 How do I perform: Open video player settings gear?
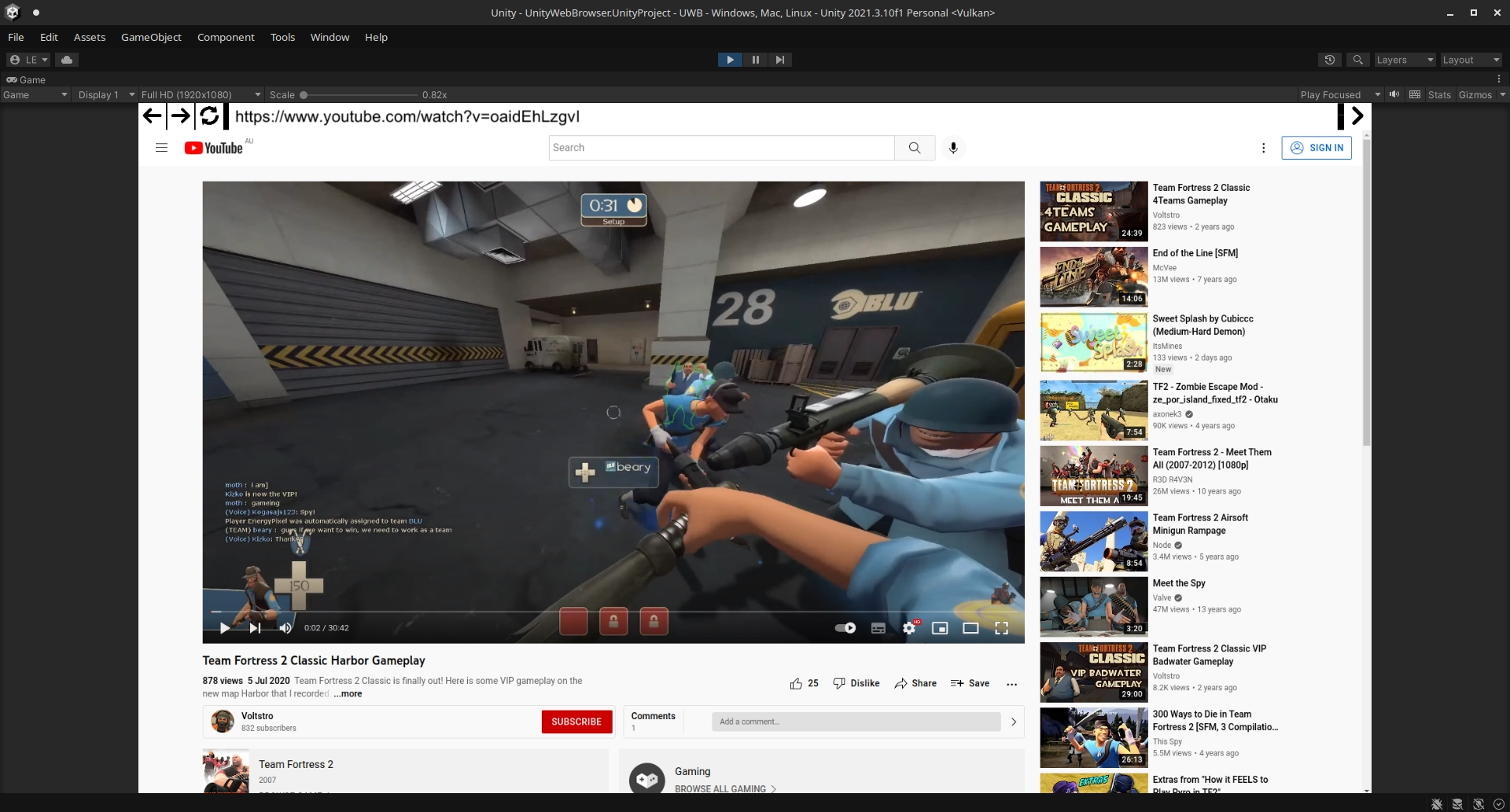click(909, 628)
